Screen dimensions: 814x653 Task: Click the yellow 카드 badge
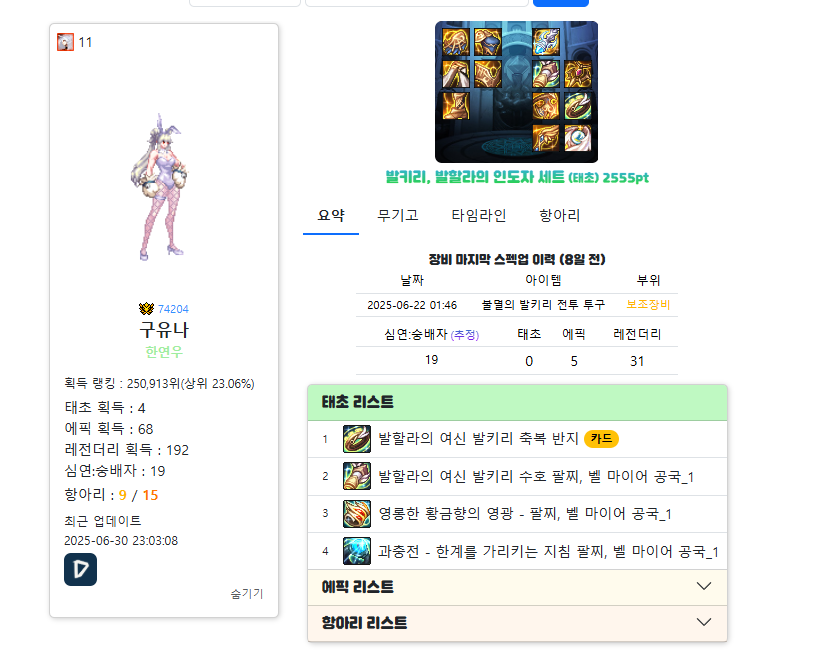click(601, 439)
